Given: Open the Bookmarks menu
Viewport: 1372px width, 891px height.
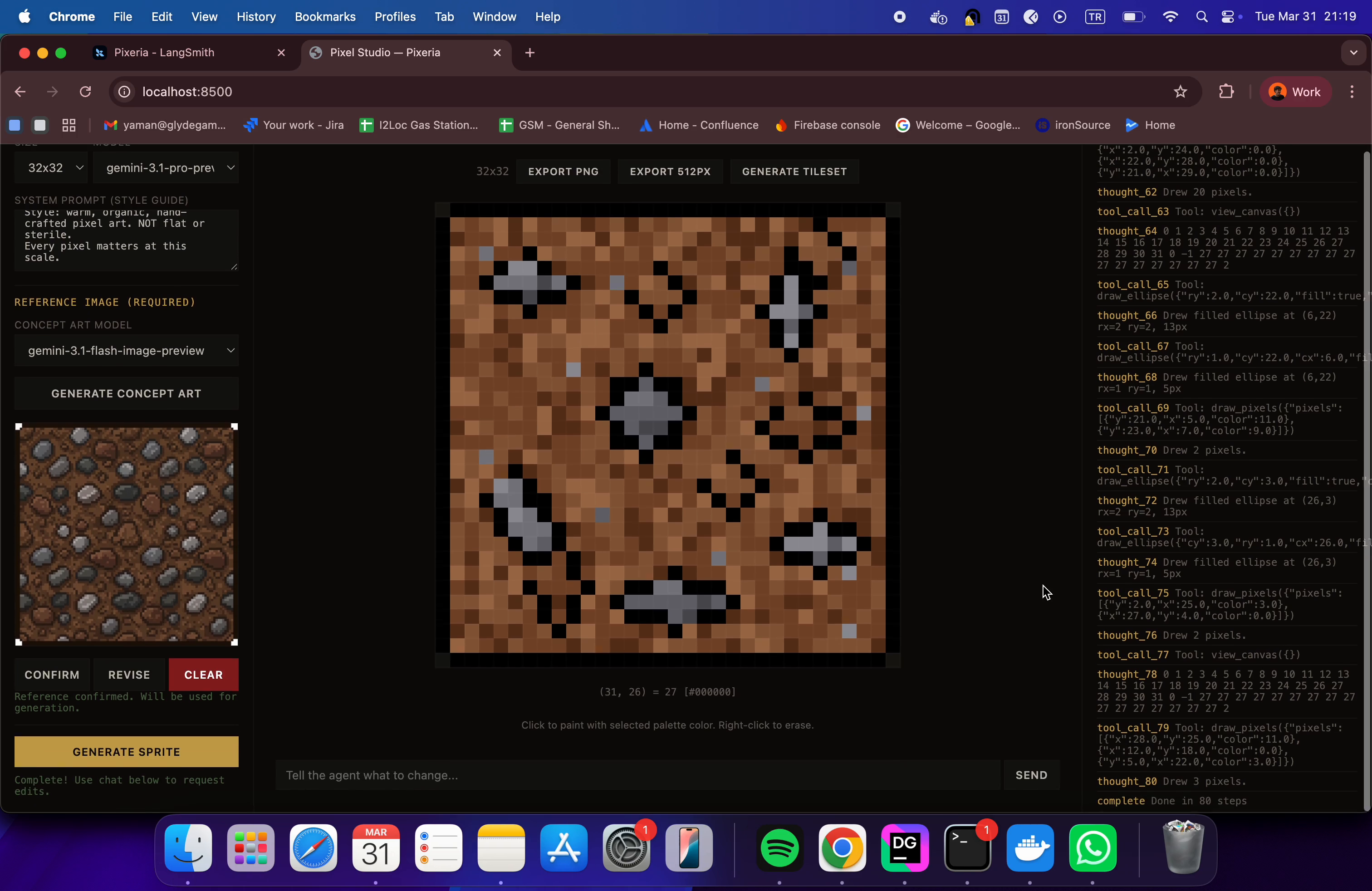Looking at the screenshot, I should (324, 17).
